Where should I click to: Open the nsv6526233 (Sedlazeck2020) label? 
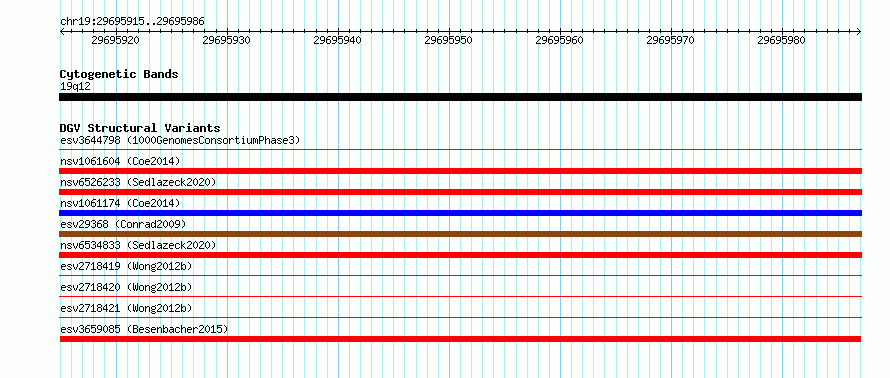pos(138,182)
